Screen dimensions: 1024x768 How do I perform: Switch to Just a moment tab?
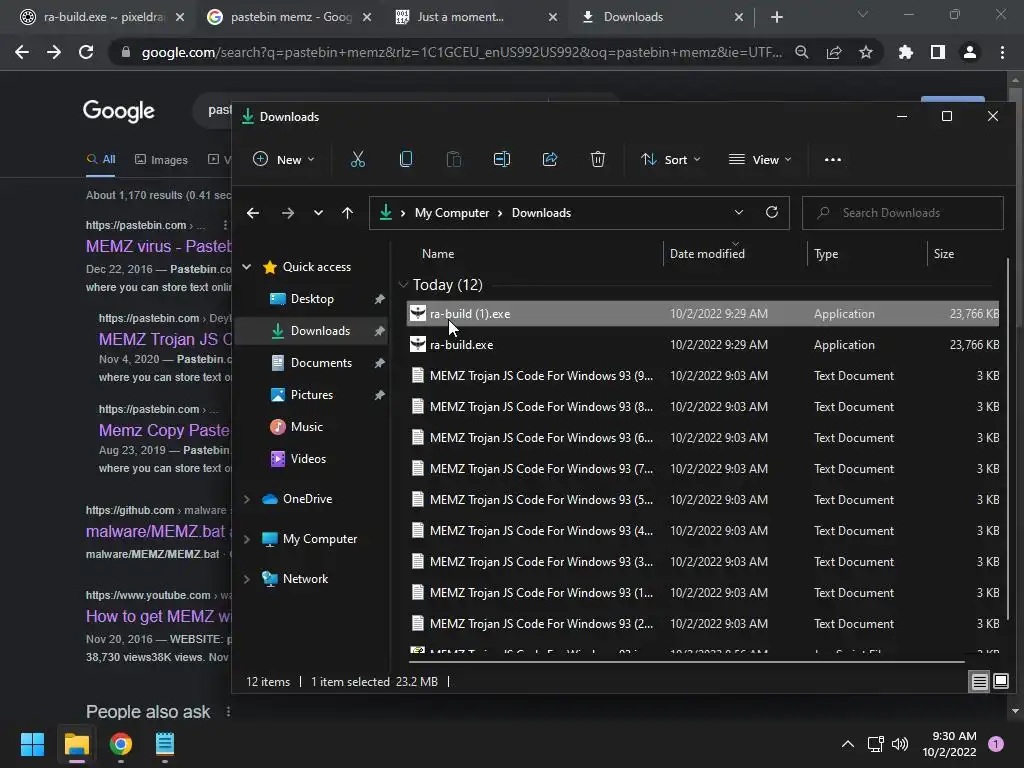[x=476, y=17]
